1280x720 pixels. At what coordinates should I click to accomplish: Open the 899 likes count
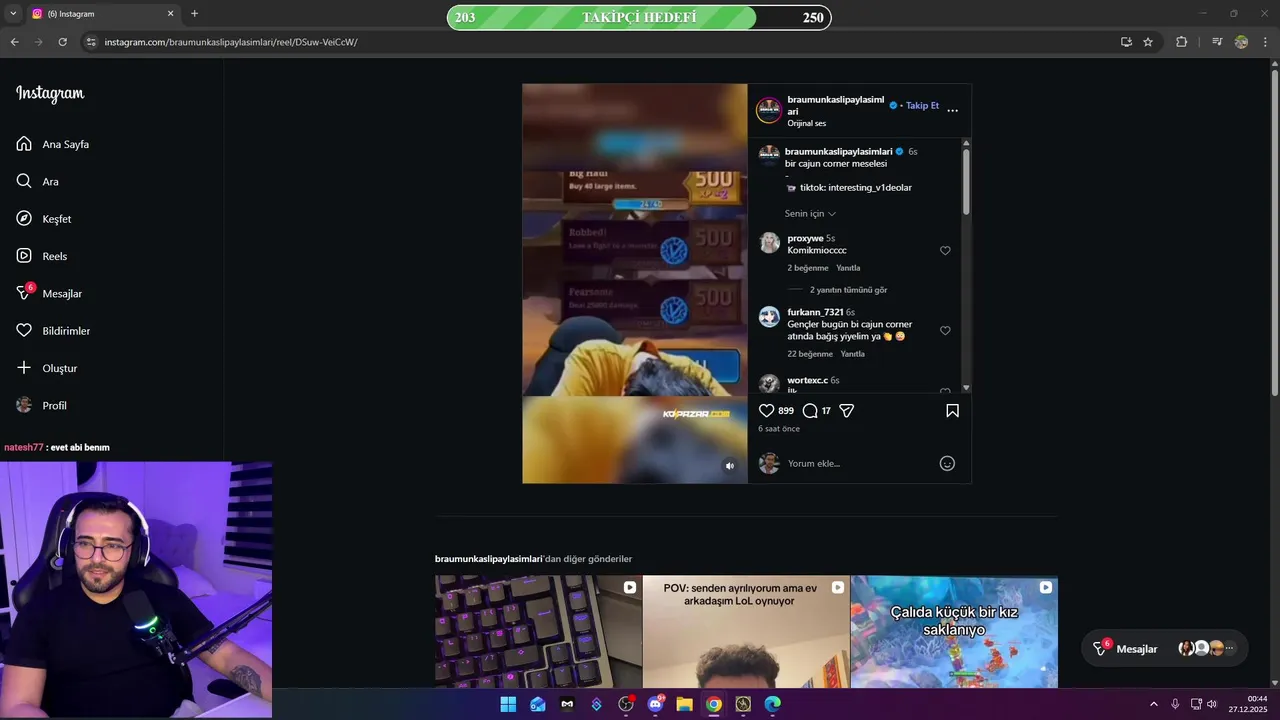[x=786, y=411]
